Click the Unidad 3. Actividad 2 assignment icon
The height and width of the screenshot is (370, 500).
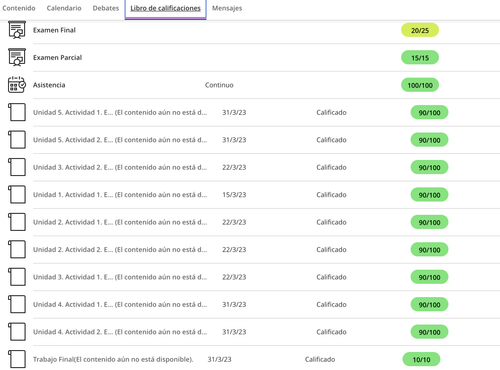click(17, 167)
